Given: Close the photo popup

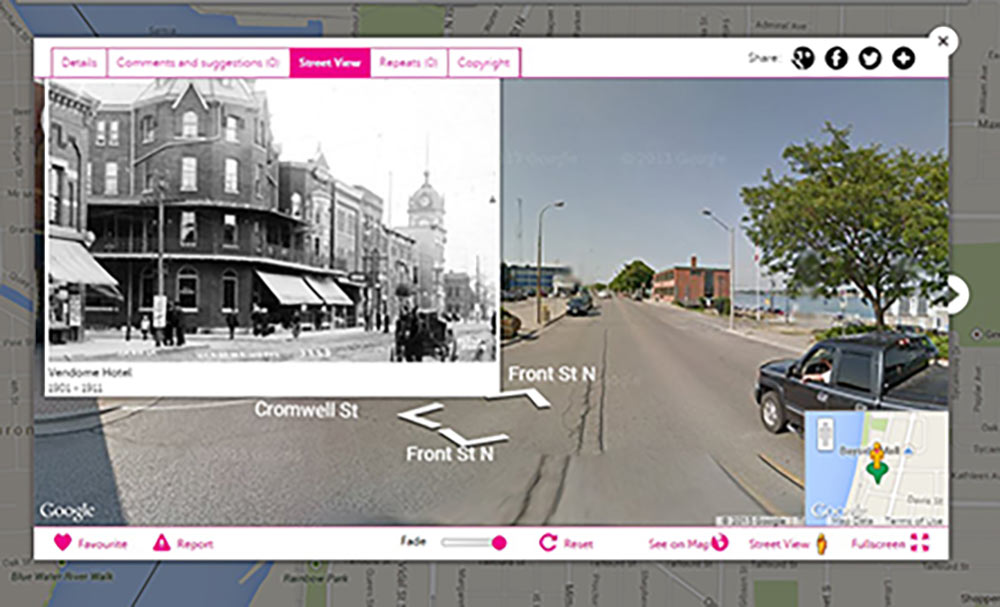Looking at the screenshot, I should click(943, 41).
